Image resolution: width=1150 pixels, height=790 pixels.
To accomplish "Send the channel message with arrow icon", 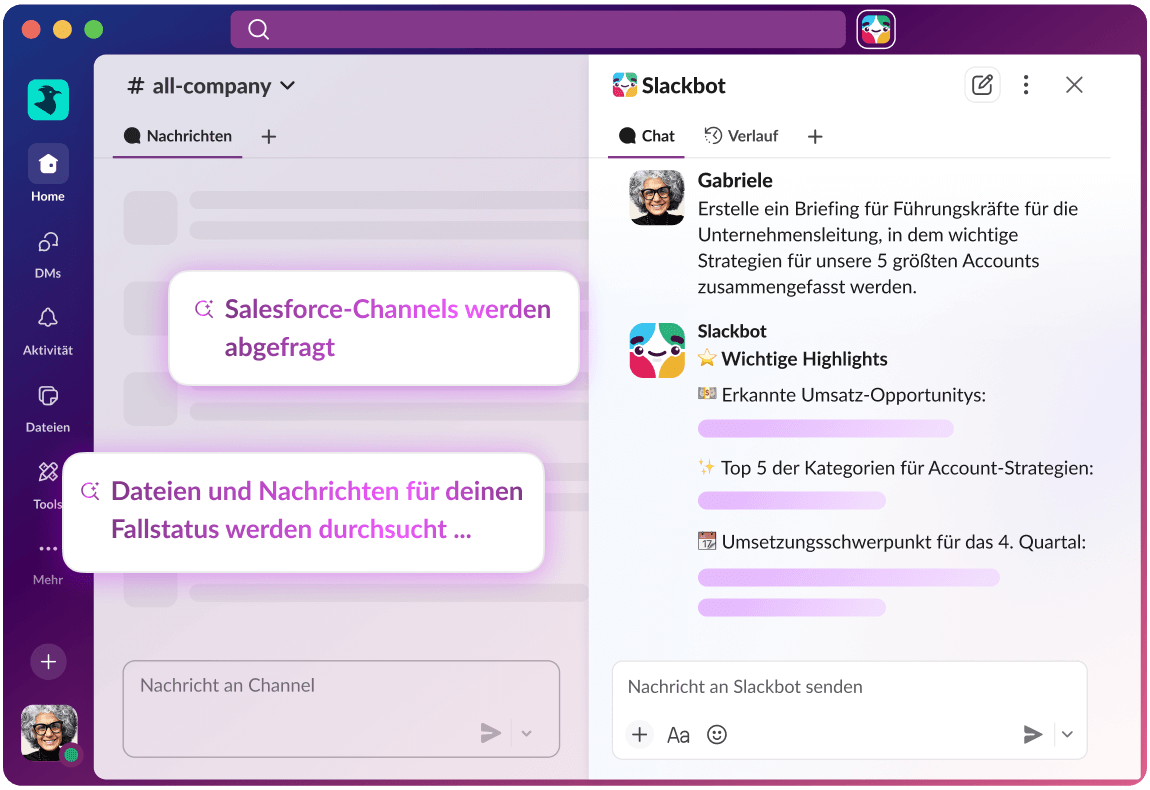I will pyautogui.click(x=491, y=732).
